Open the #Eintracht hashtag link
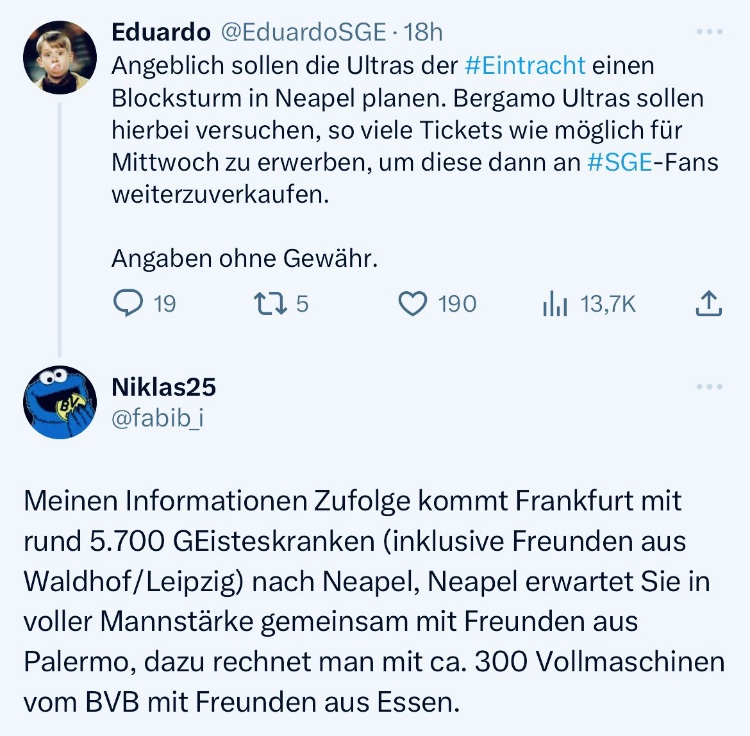The width and height of the screenshot is (750, 736). (524, 65)
